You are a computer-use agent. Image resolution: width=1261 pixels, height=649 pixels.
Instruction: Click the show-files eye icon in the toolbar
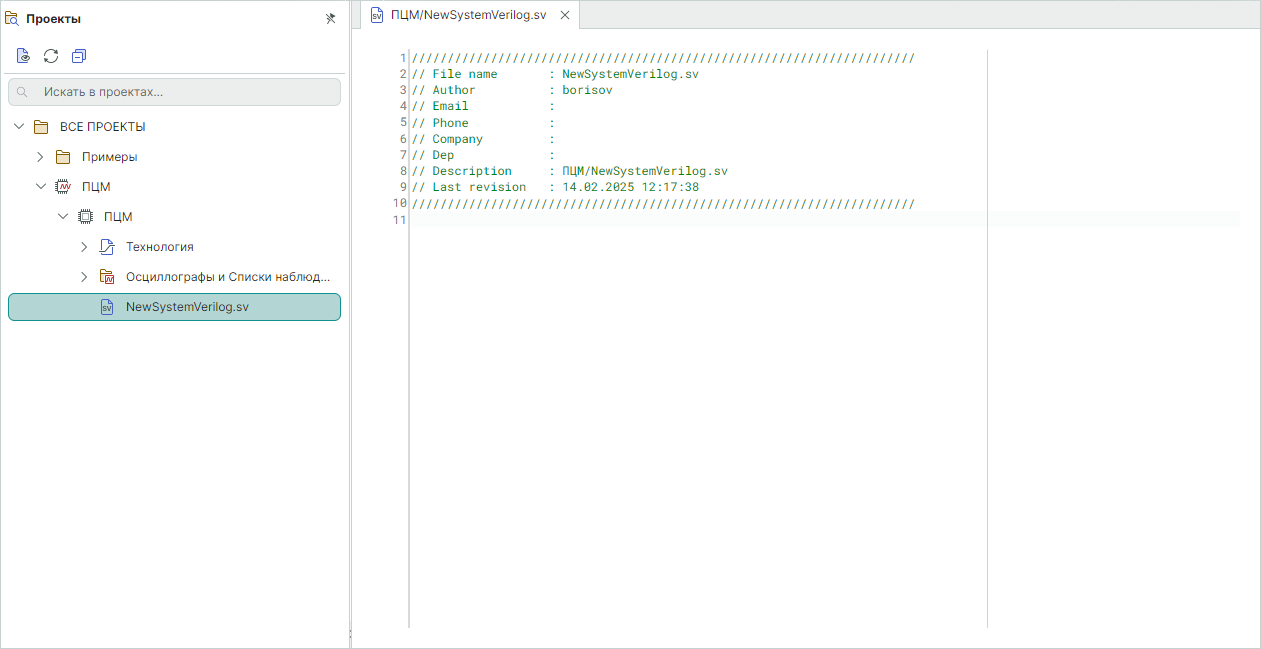coord(23,56)
